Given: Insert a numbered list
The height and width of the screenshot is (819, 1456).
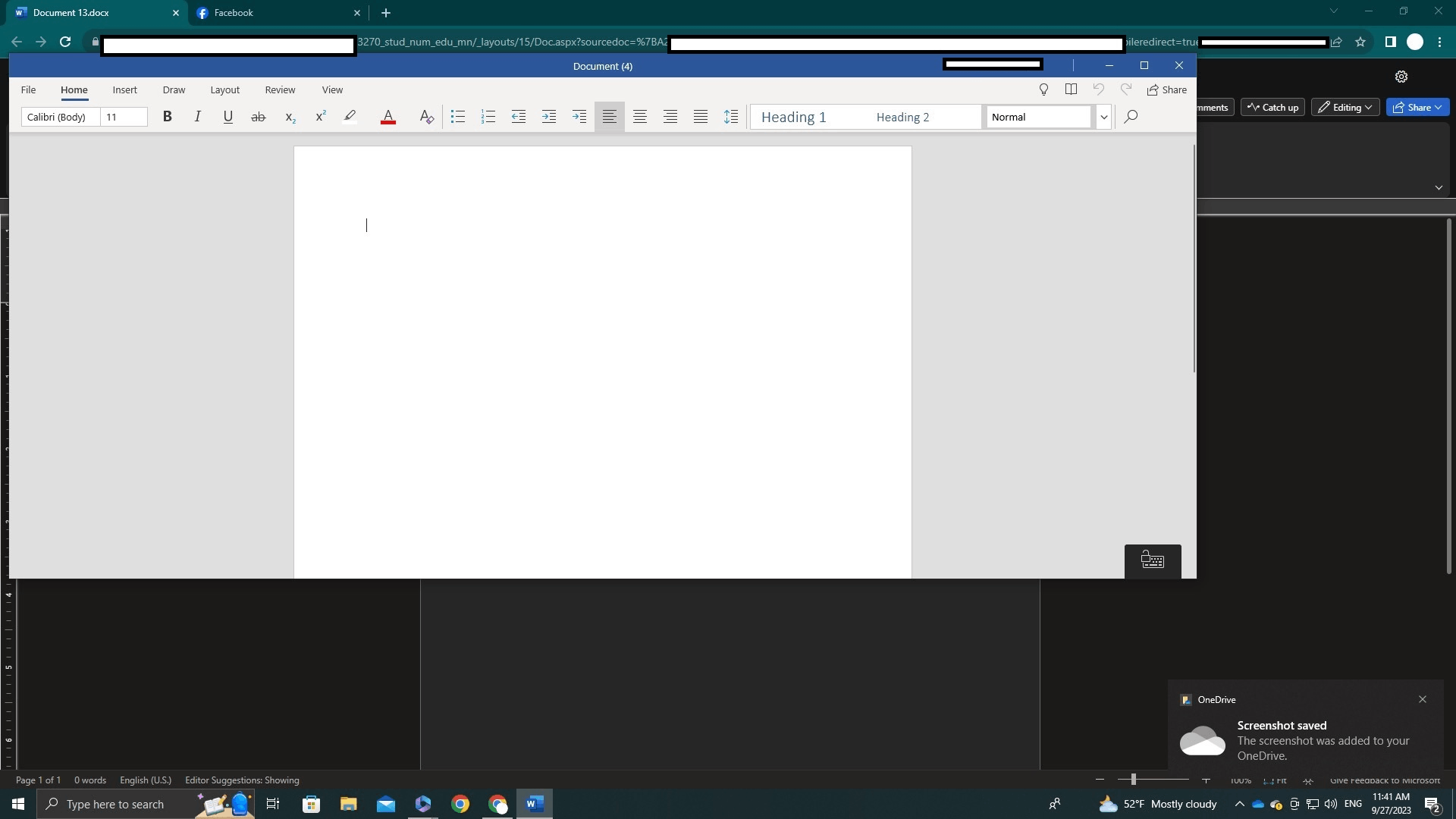Looking at the screenshot, I should (x=488, y=117).
